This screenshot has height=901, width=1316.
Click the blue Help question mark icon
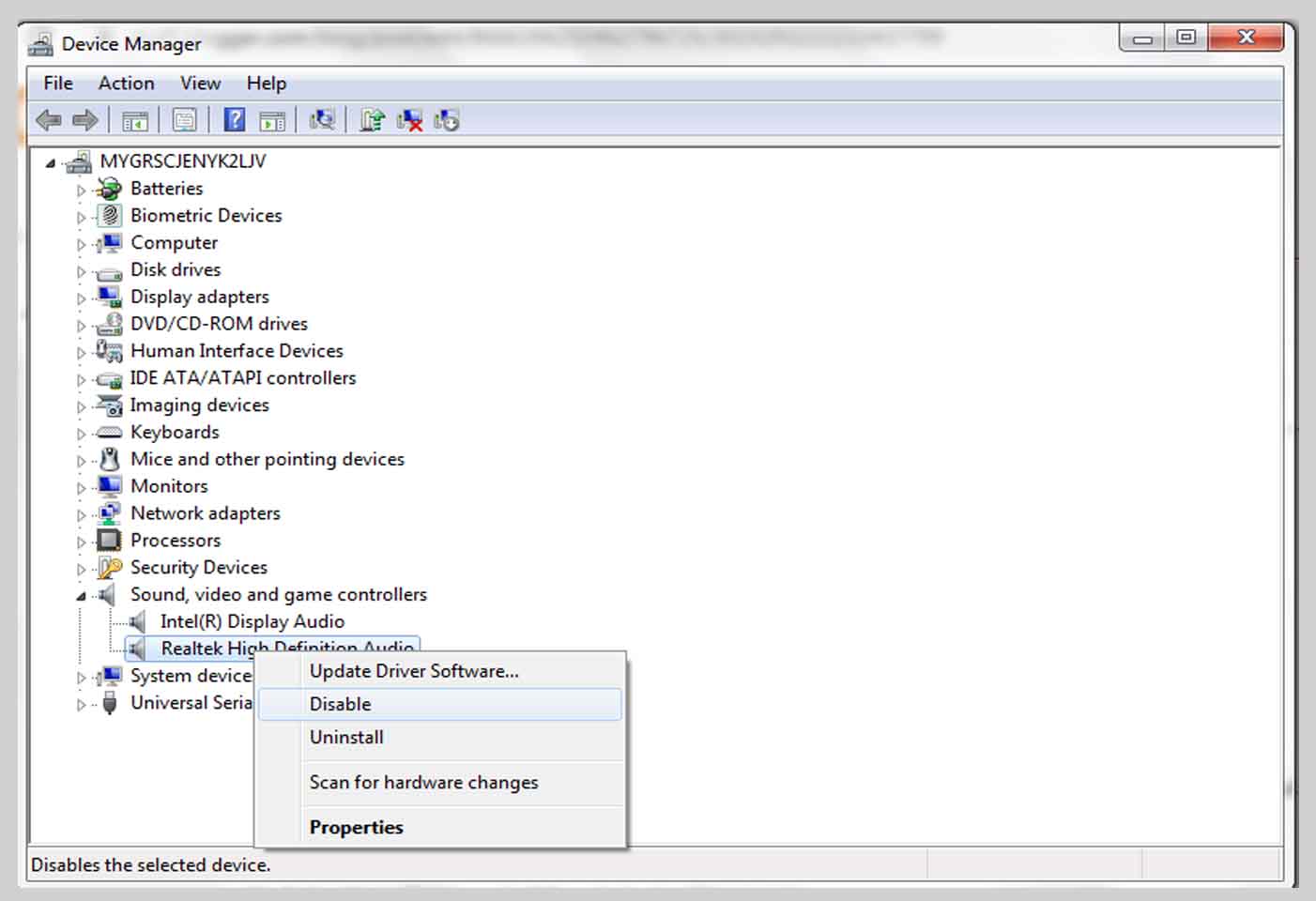click(235, 120)
